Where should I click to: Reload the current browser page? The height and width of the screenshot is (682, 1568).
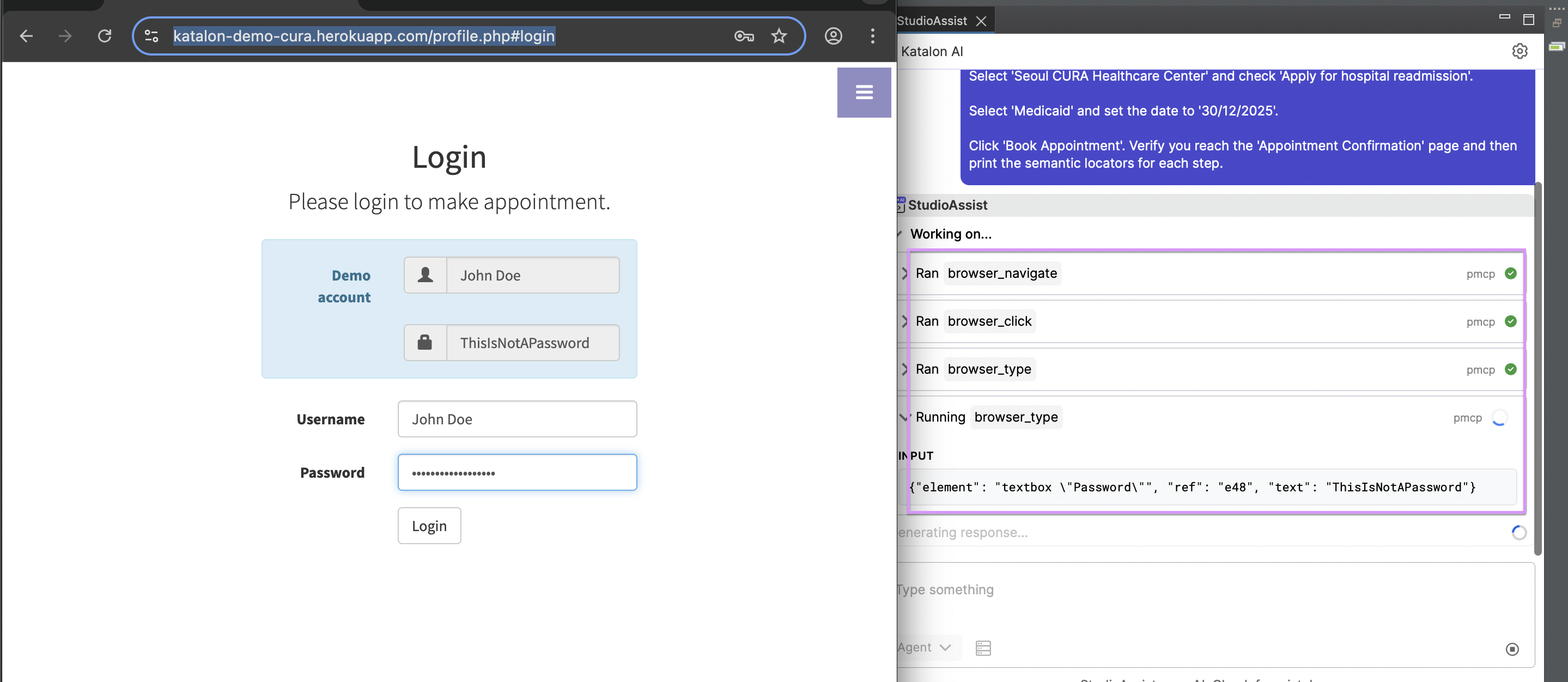pyautogui.click(x=105, y=36)
